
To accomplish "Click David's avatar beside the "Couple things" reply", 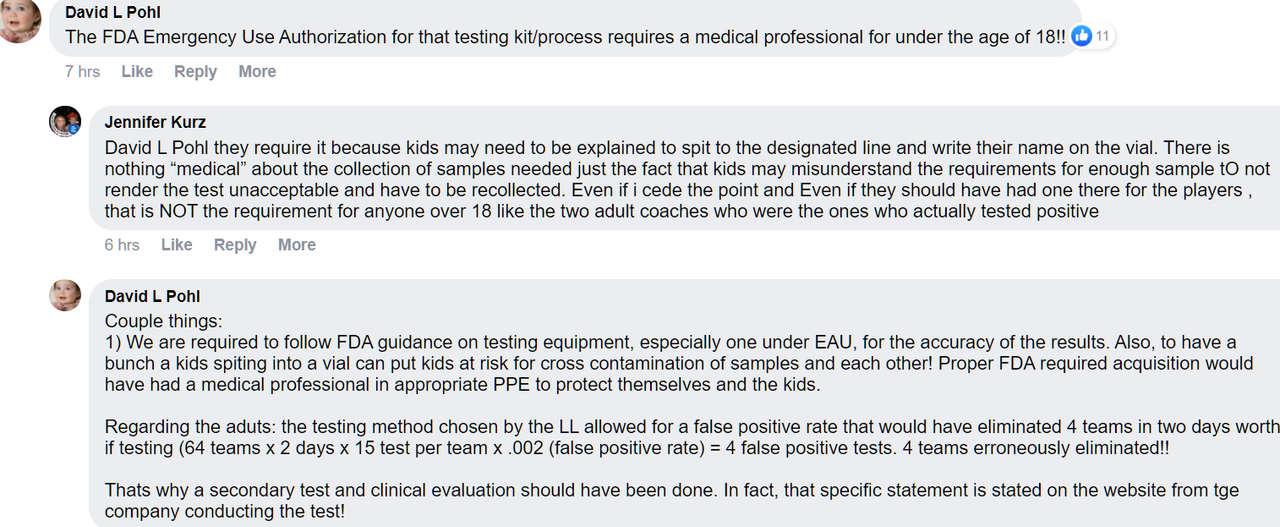I will tap(65, 296).
